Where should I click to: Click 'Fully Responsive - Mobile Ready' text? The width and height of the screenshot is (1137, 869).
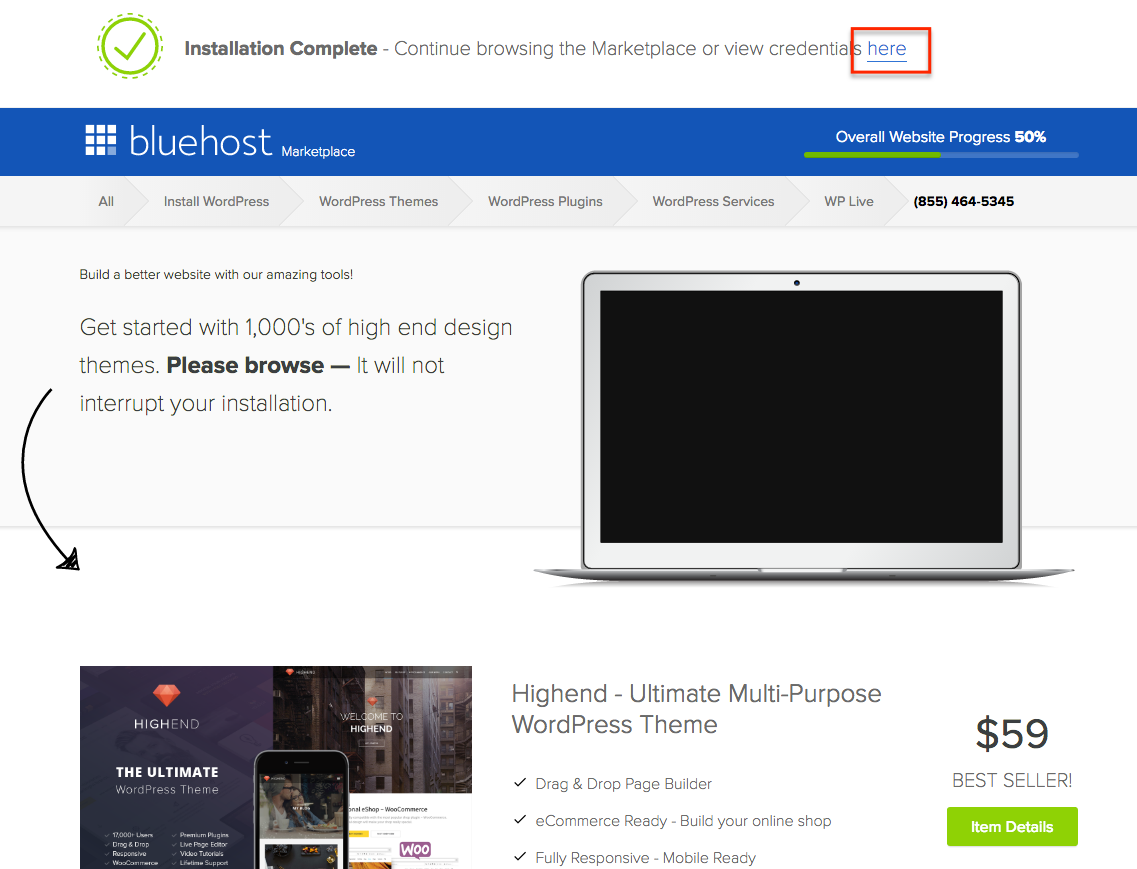pyautogui.click(x=645, y=857)
